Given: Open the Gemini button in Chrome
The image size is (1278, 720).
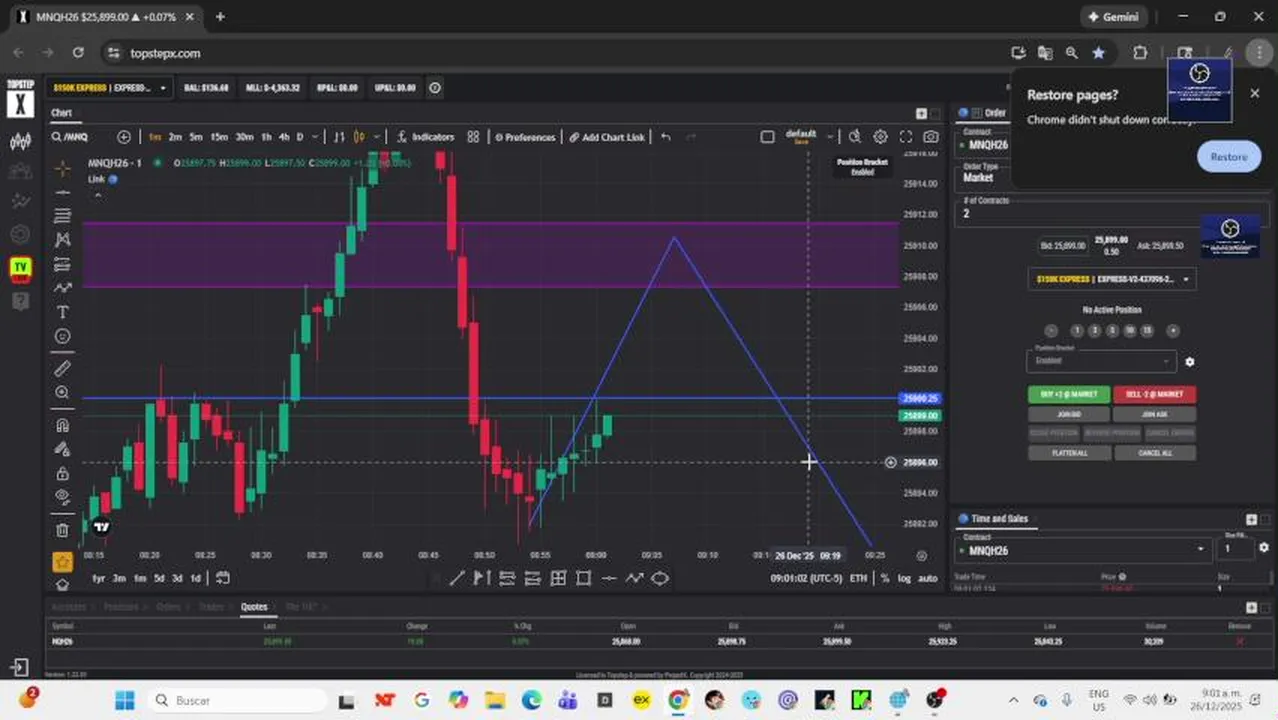Looking at the screenshot, I should tap(1113, 17).
